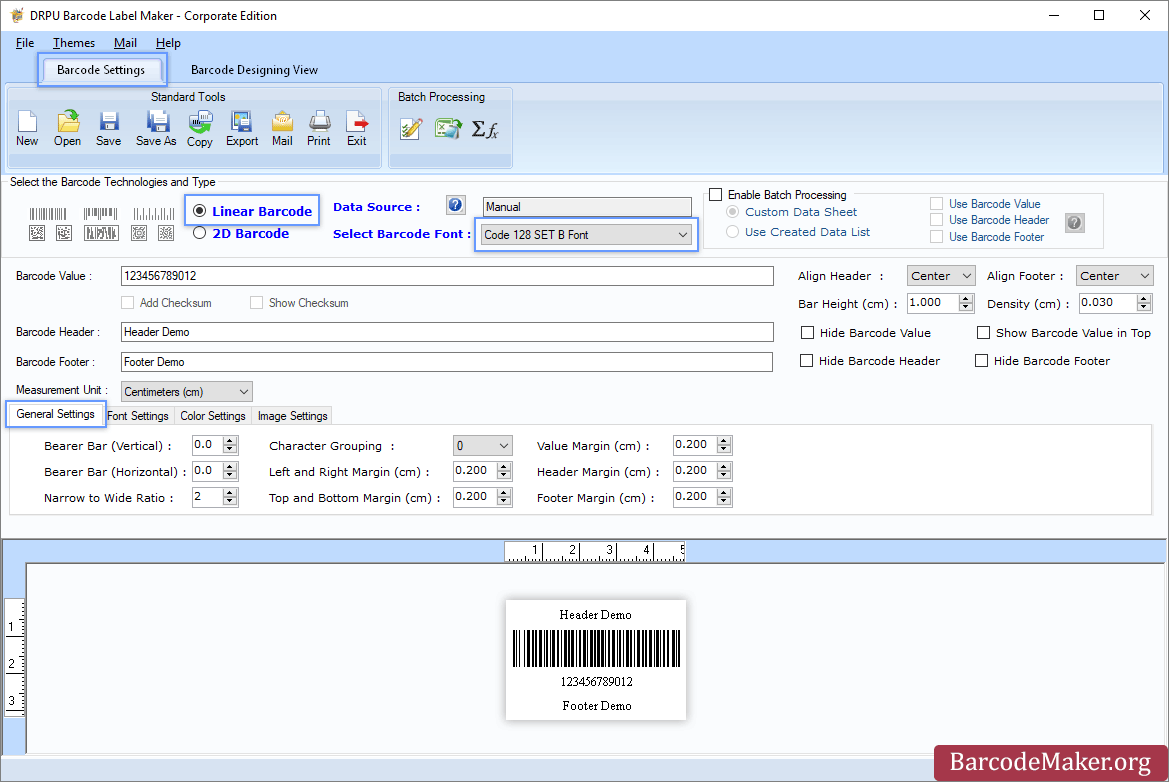Select the General Settings tab

tap(55, 414)
